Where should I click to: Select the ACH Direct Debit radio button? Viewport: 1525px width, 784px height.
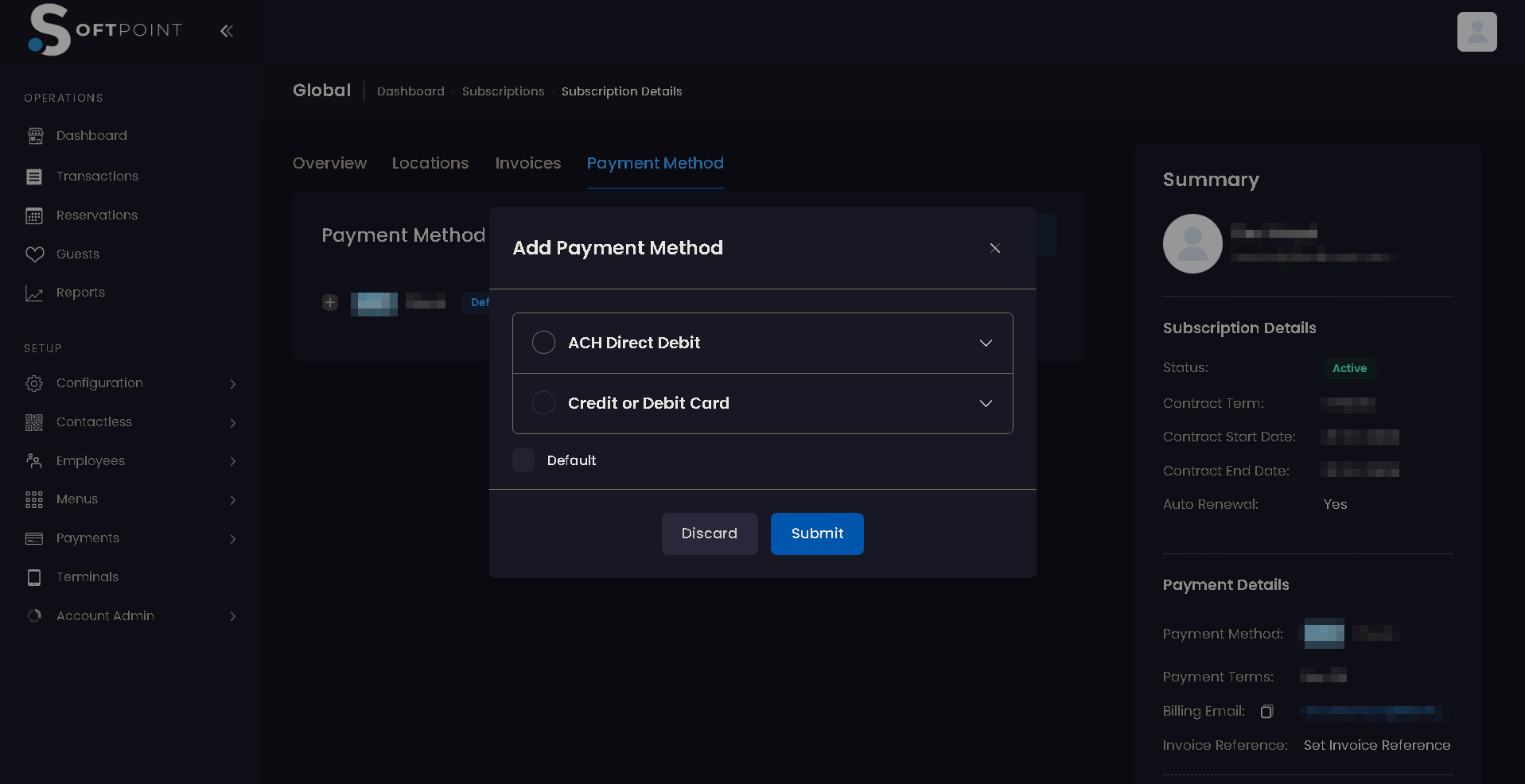point(543,343)
